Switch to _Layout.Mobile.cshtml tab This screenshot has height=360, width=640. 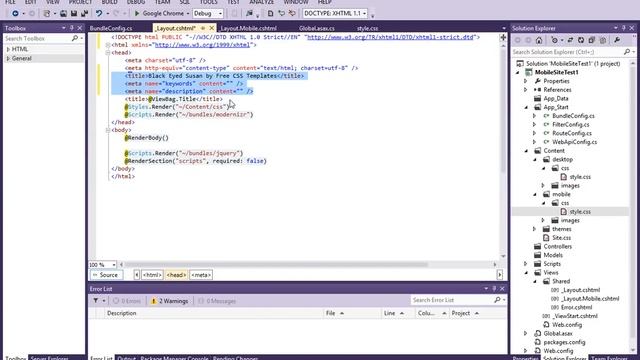pos(249,28)
